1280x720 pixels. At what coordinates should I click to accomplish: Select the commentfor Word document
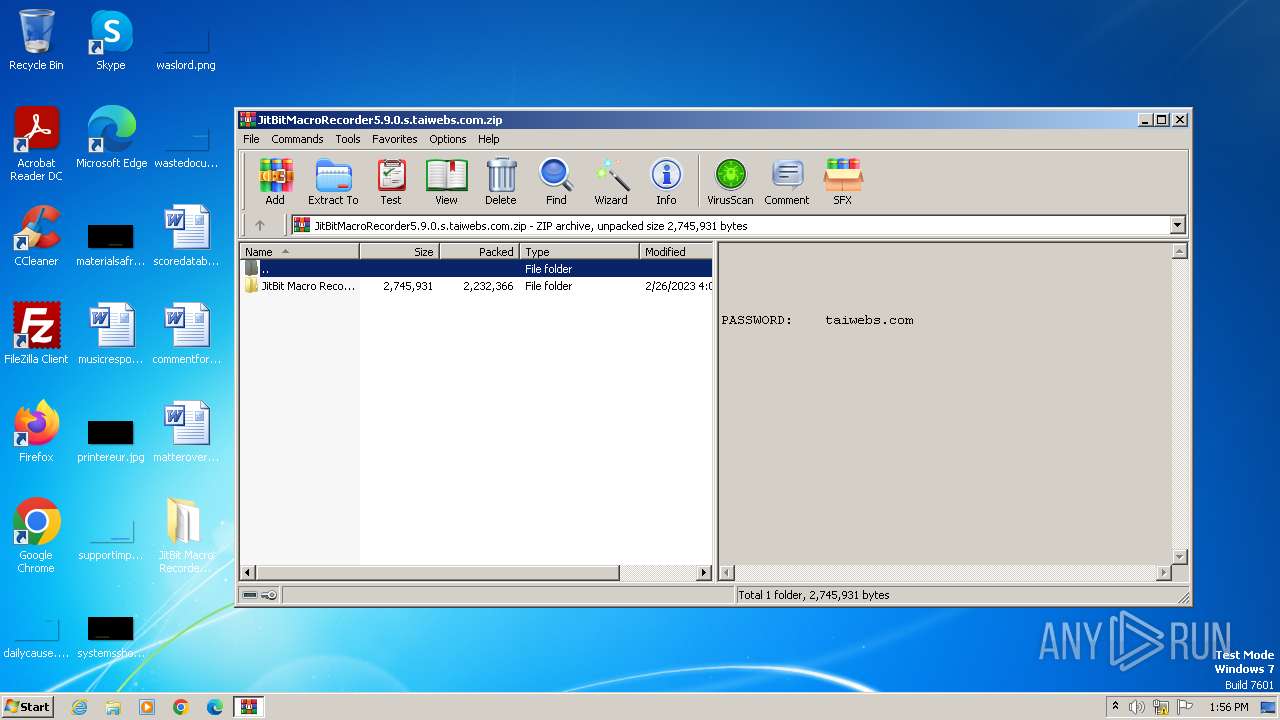(x=186, y=333)
